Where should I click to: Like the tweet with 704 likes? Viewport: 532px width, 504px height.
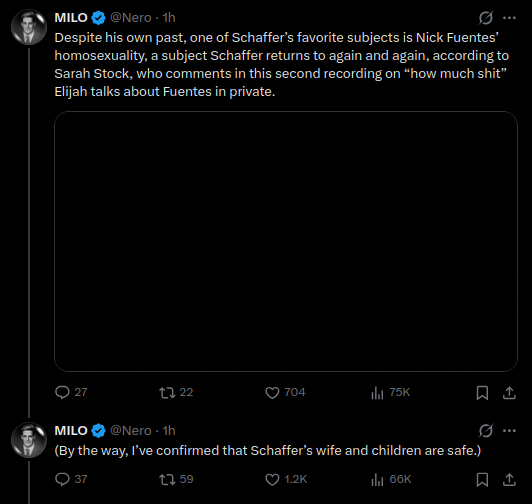point(285,392)
